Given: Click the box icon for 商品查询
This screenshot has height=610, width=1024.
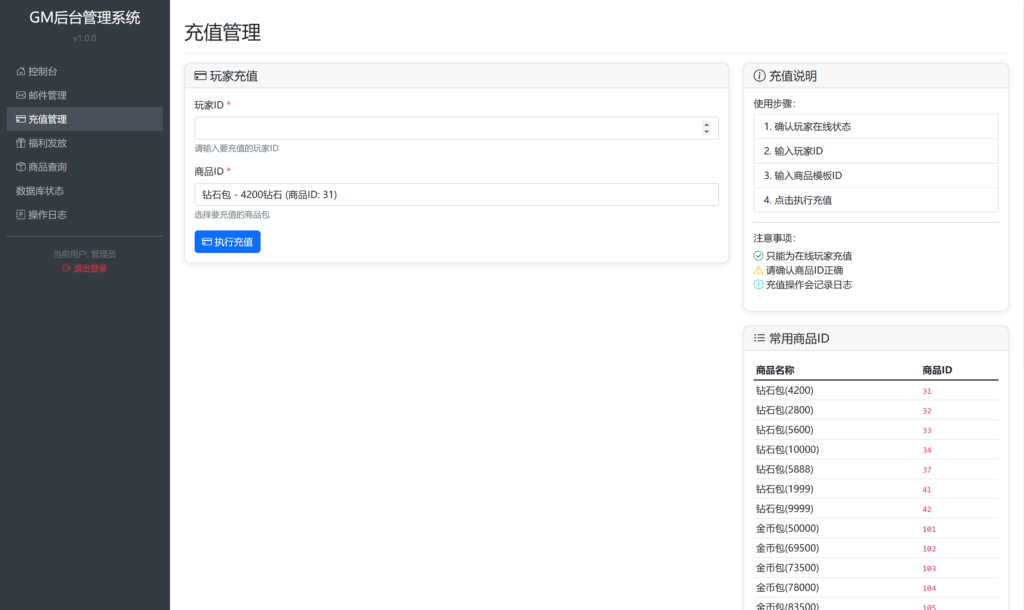Looking at the screenshot, I should tap(21, 167).
